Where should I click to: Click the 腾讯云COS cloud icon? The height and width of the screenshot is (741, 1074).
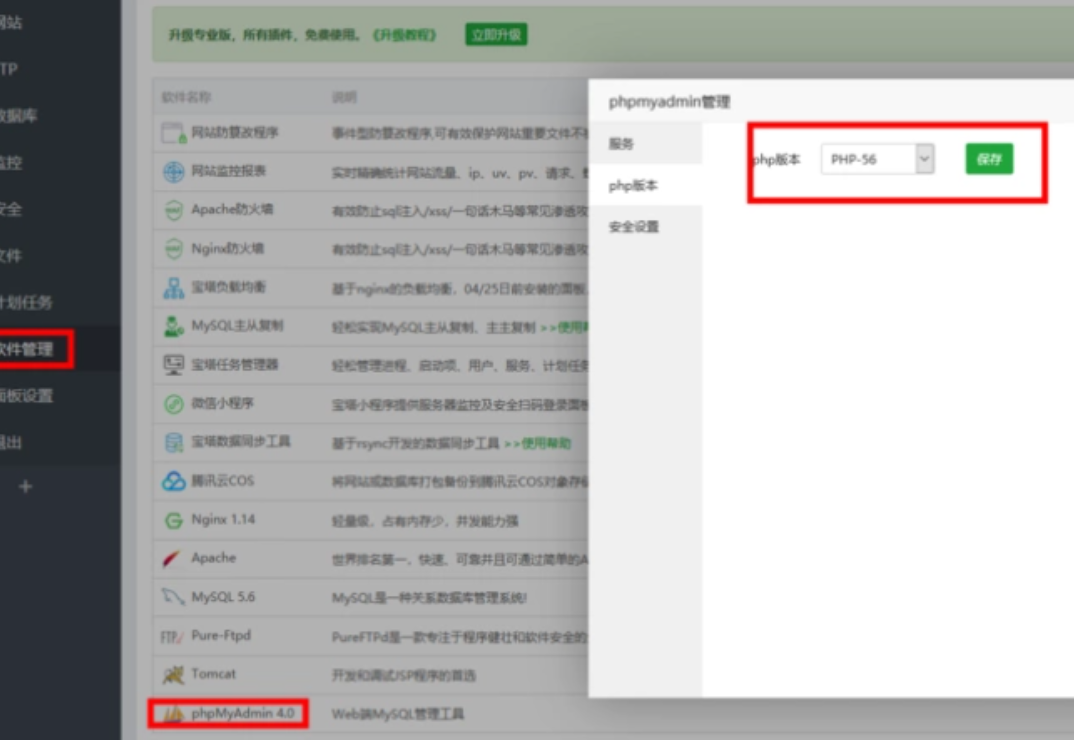coord(174,481)
